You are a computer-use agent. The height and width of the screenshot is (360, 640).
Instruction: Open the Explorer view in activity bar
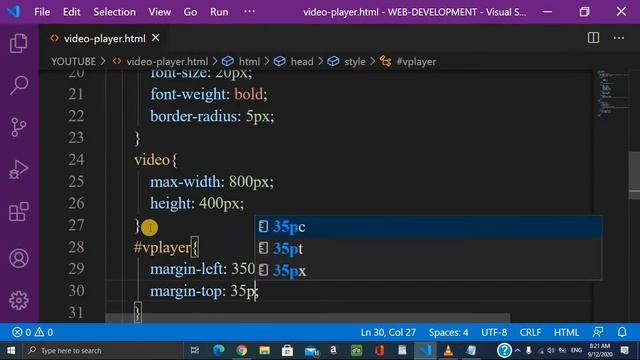19,43
